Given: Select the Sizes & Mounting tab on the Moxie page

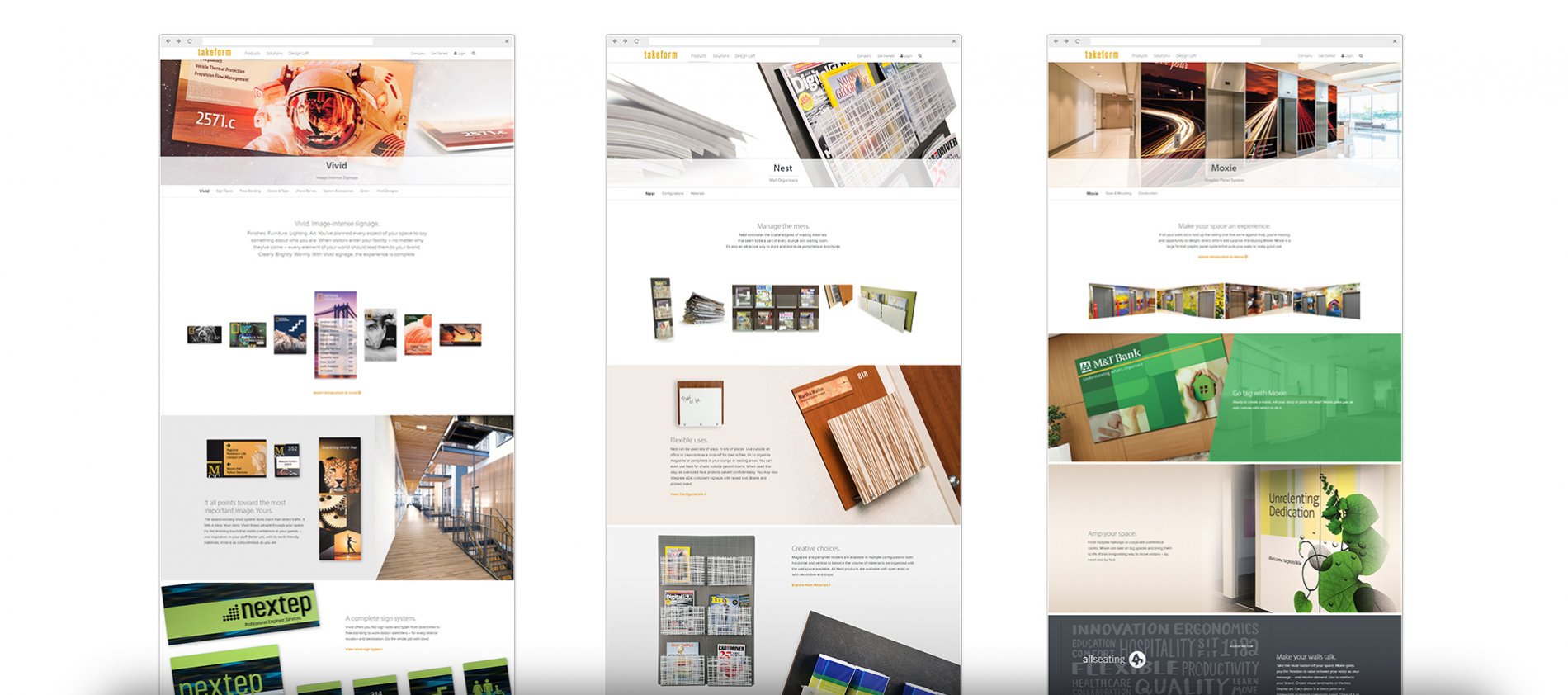Looking at the screenshot, I should 1118,194.
